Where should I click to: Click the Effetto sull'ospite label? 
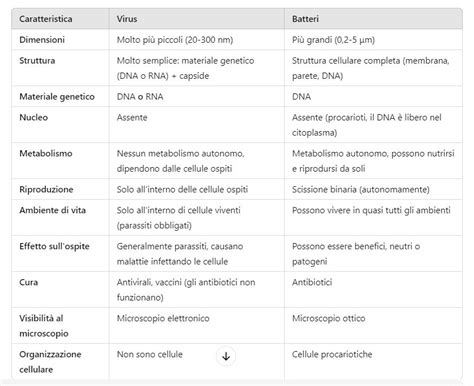[x=54, y=246]
